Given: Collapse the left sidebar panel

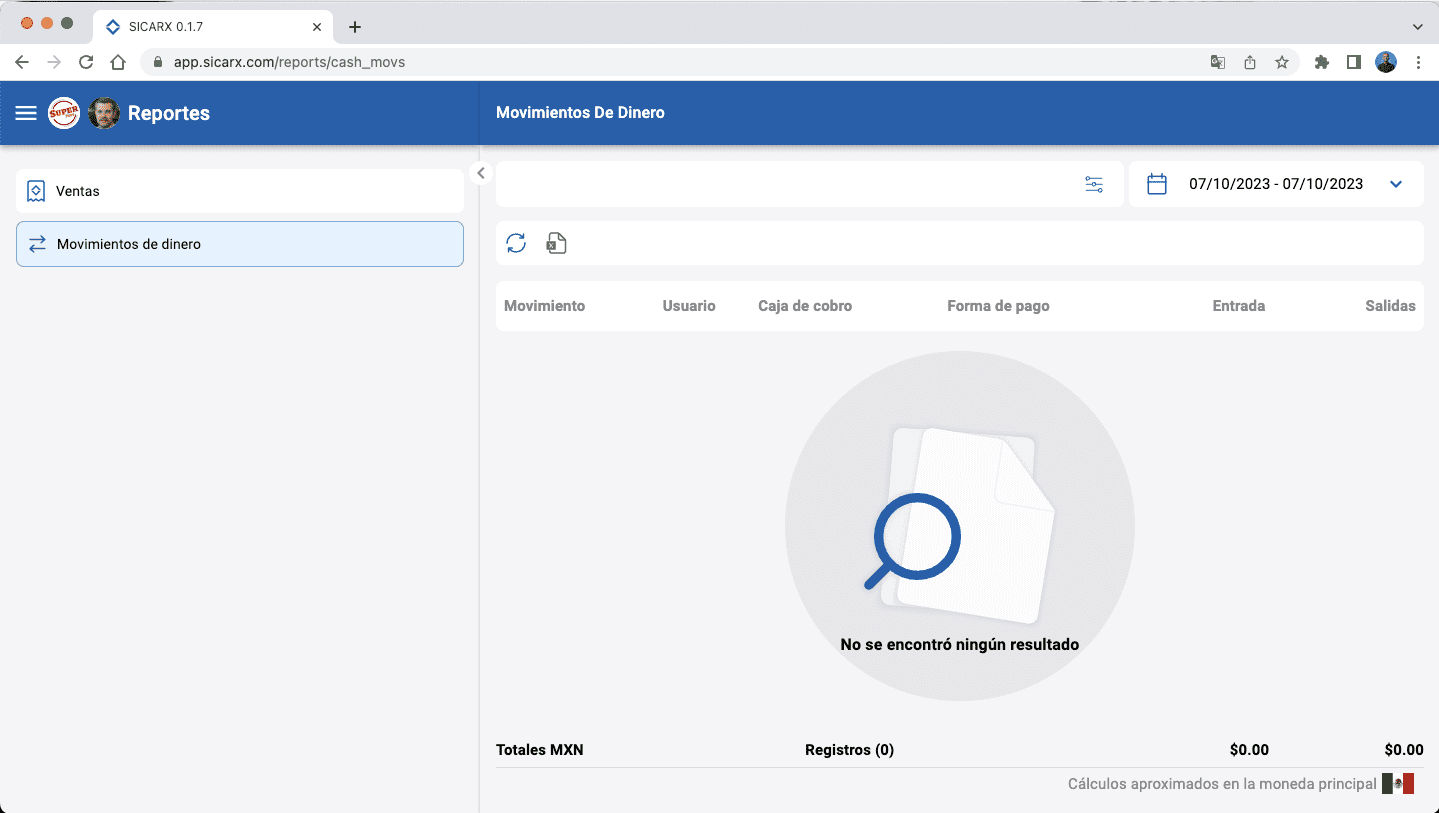Looking at the screenshot, I should click(481, 173).
